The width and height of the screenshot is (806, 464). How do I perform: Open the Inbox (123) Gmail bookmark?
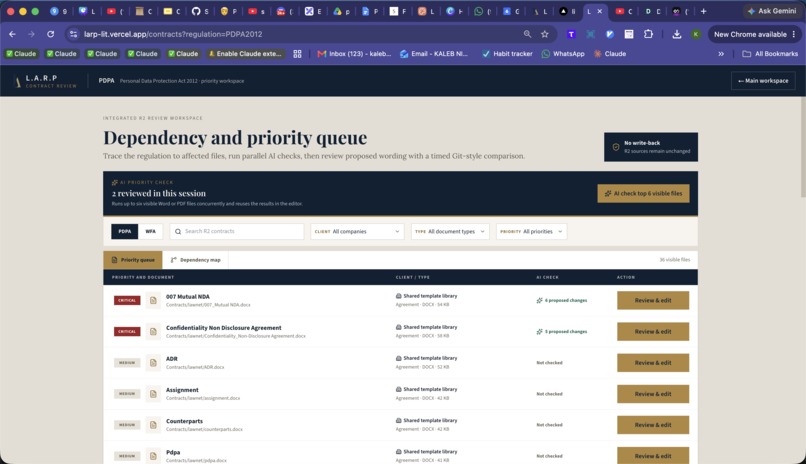[x=354, y=53]
